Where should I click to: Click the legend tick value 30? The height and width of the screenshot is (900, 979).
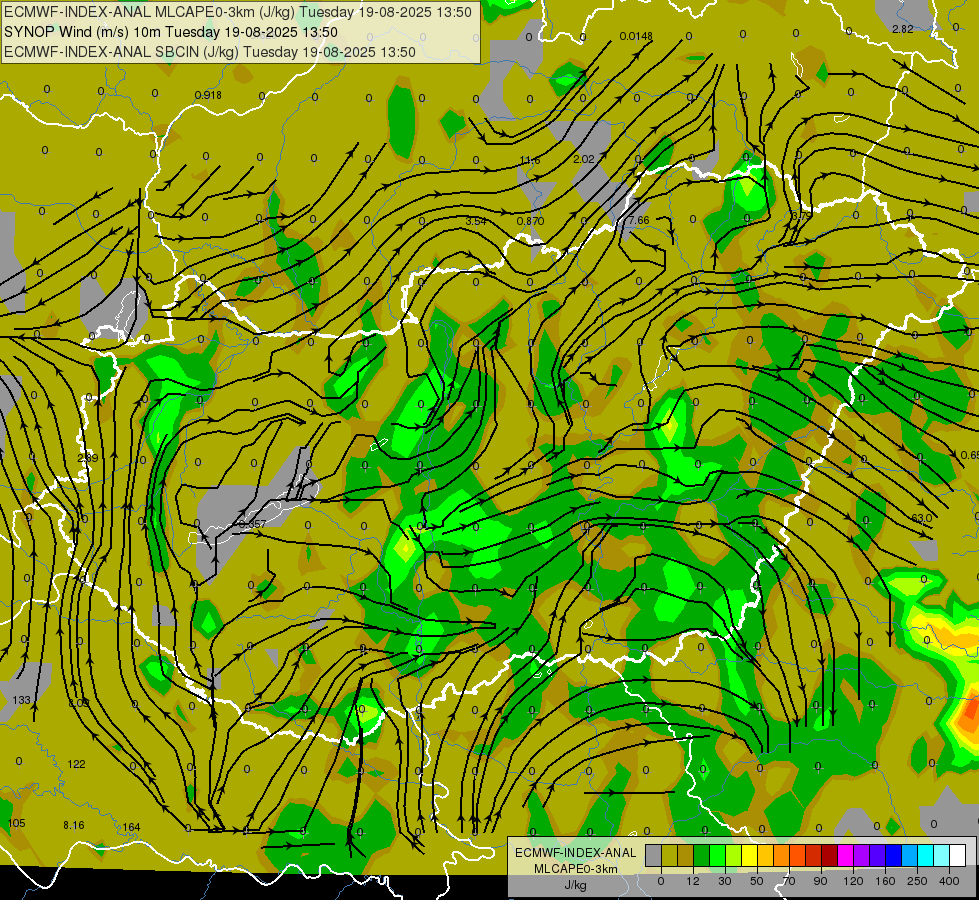[x=725, y=881]
